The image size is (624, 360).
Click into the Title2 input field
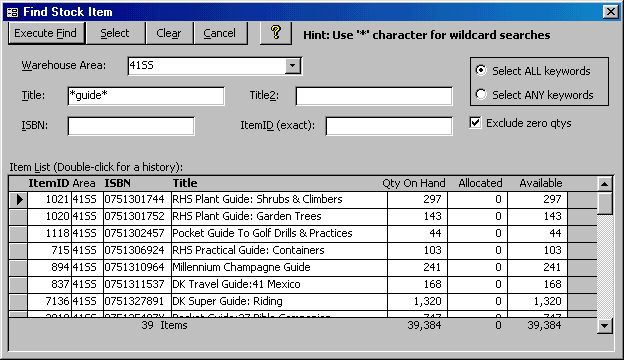pyautogui.click(x=374, y=96)
